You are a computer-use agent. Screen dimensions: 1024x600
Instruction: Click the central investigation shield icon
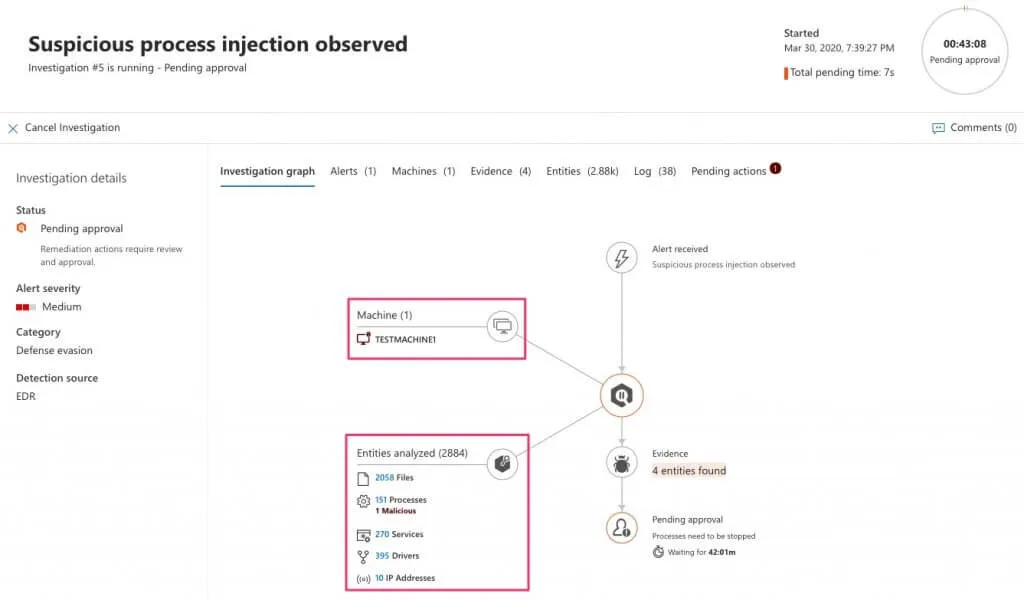[622, 396]
